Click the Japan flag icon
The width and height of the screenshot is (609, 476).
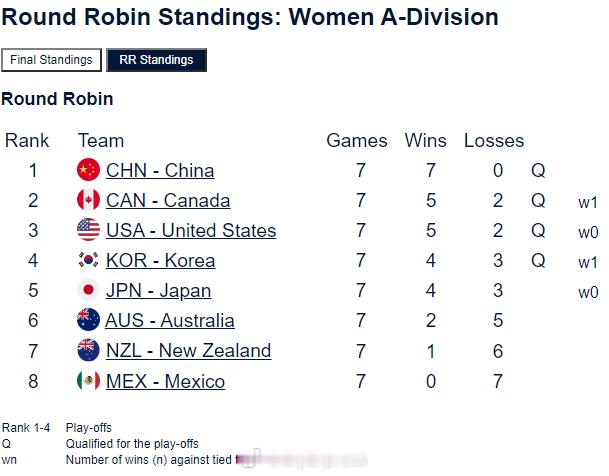coord(89,291)
